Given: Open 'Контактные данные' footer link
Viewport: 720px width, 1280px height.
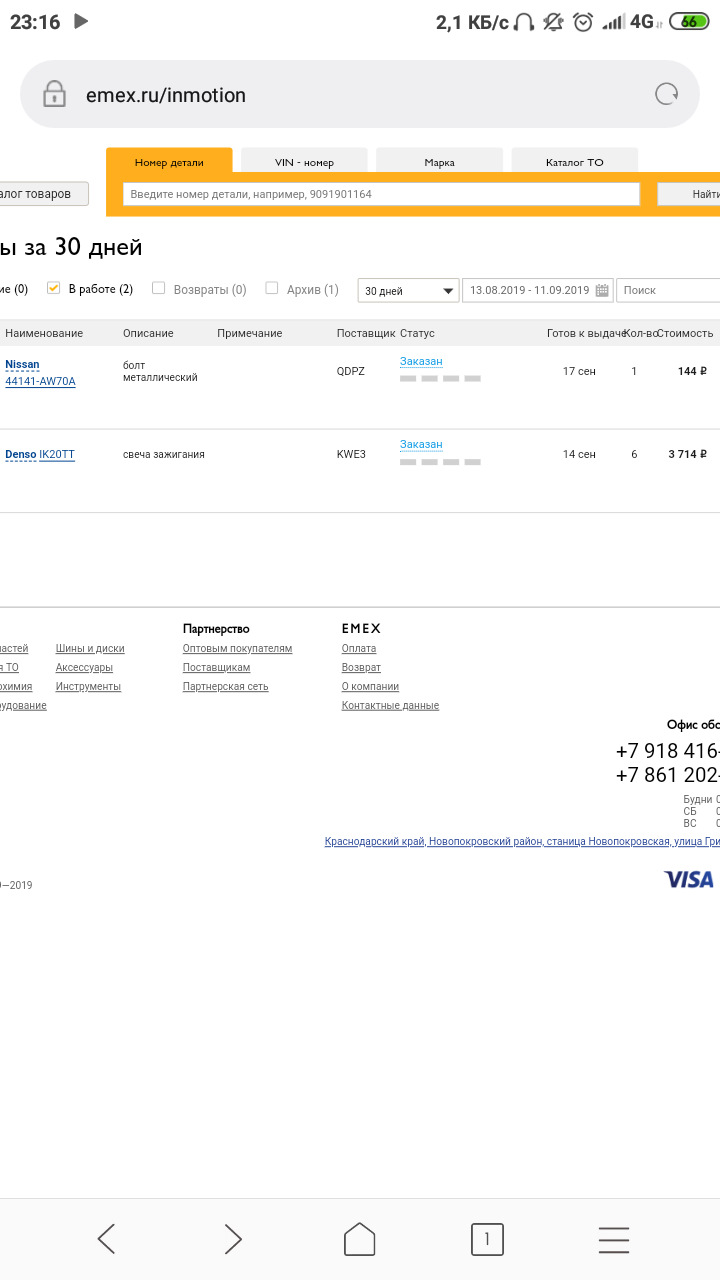Looking at the screenshot, I should (390, 705).
